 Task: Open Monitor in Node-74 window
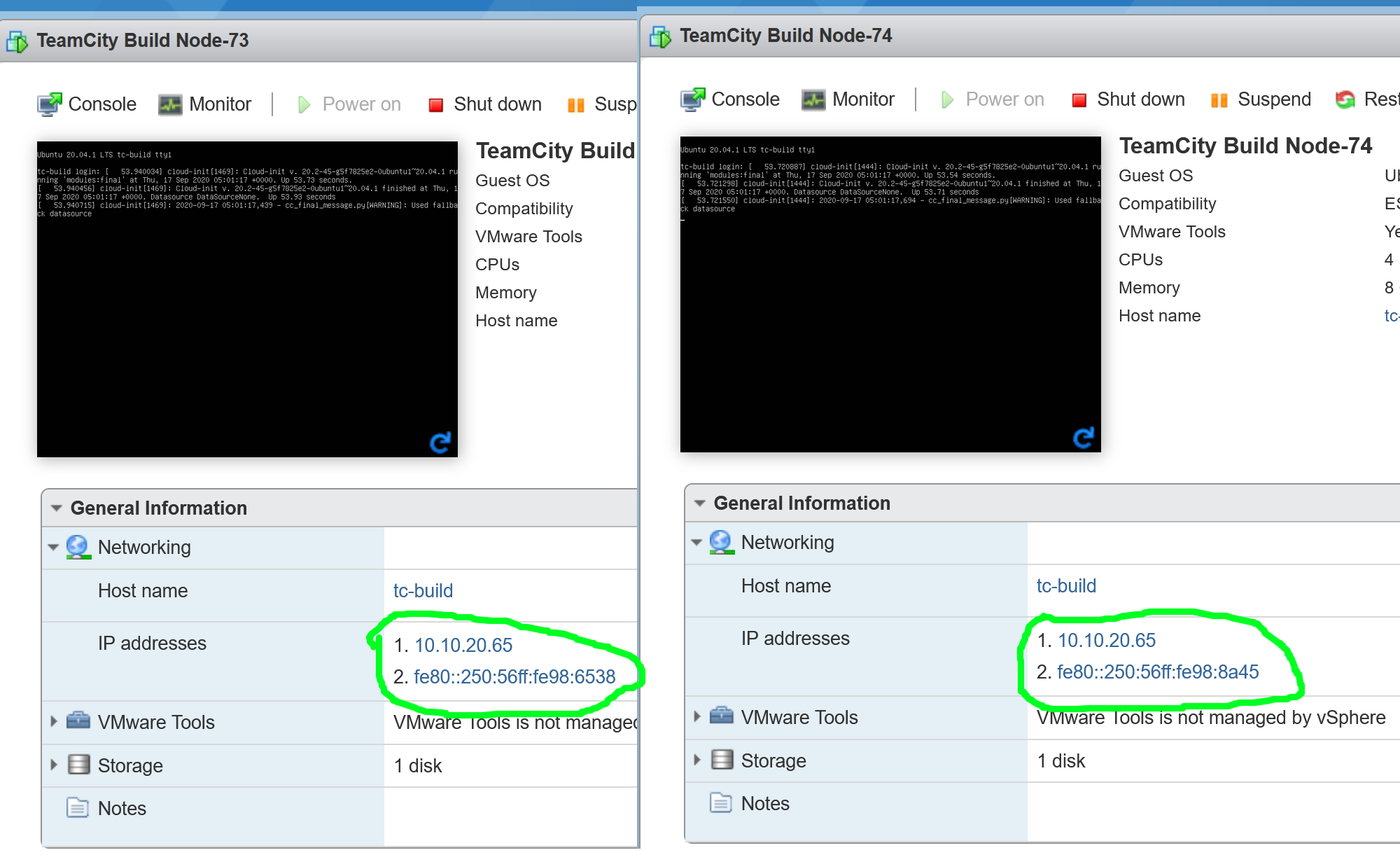(848, 99)
